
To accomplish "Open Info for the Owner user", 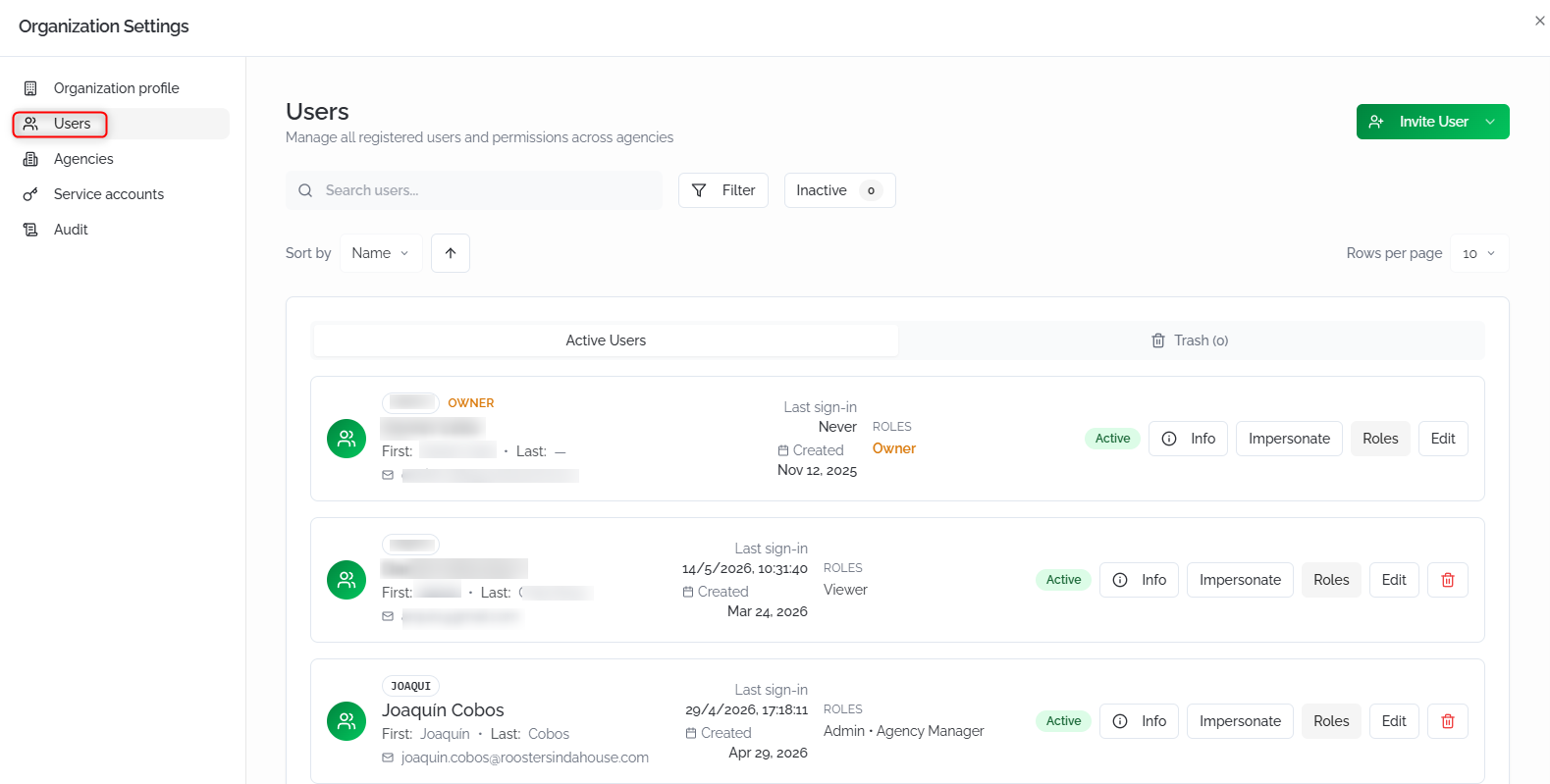I will [x=1188, y=439].
